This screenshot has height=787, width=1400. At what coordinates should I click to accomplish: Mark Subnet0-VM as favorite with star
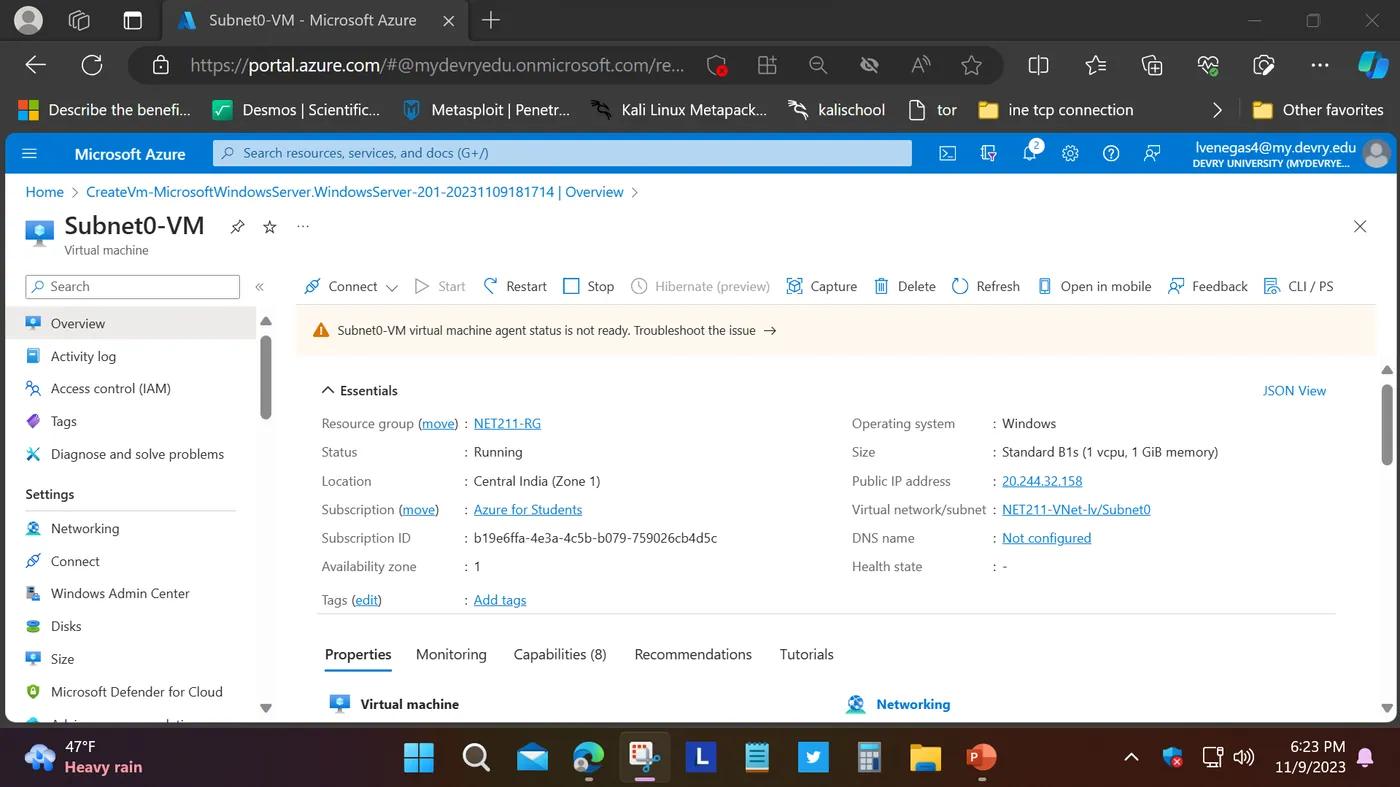[x=270, y=227]
